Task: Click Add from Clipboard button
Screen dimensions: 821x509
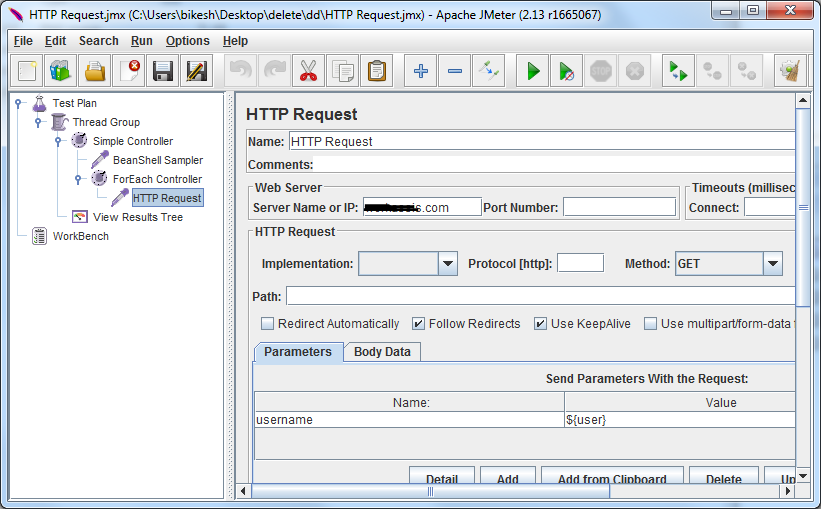Action: pos(612,475)
